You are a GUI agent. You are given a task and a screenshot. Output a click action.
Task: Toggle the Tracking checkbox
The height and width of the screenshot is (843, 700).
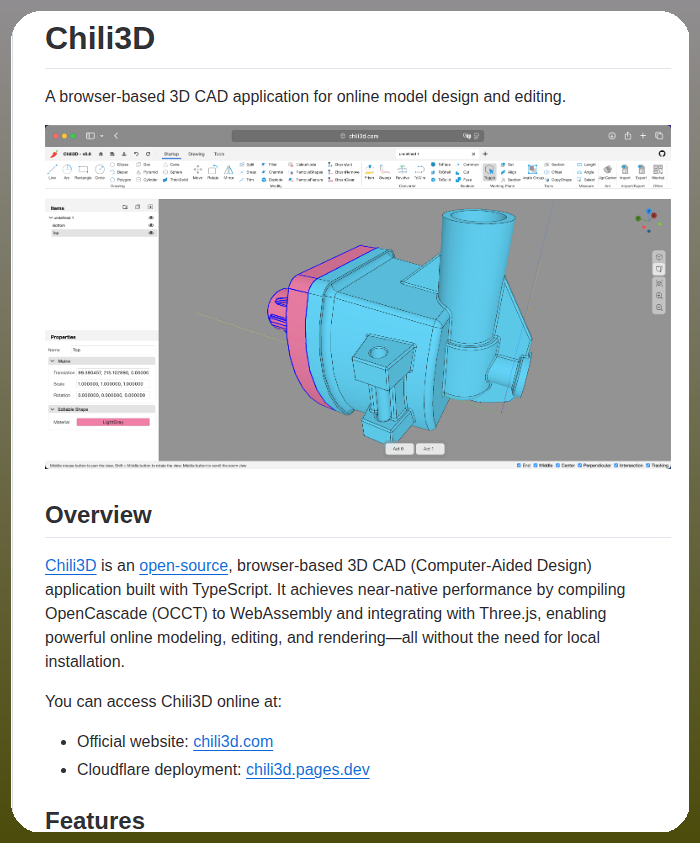(648, 466)
